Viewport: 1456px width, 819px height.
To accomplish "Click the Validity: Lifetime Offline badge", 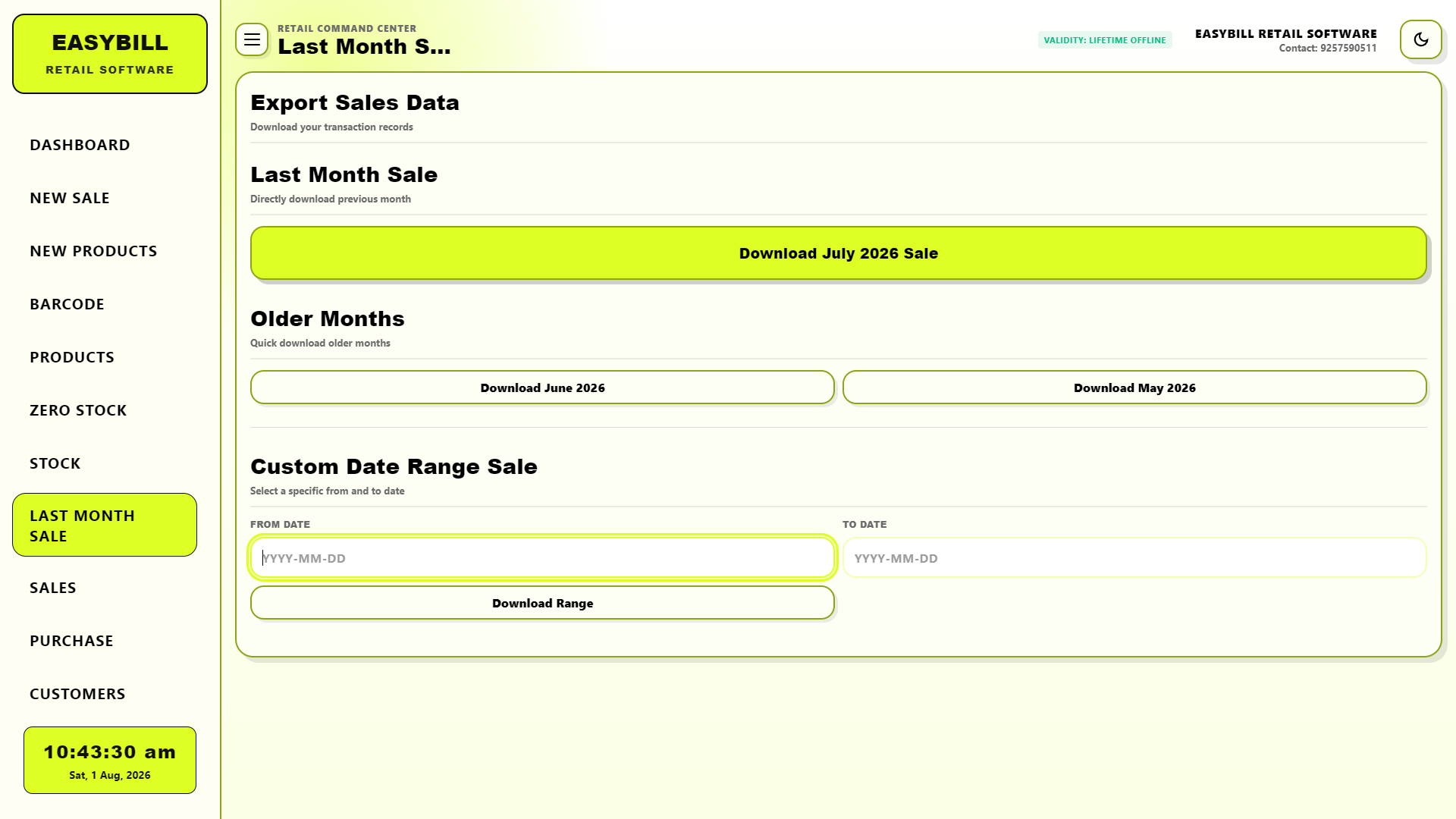I will point(1105,40).
